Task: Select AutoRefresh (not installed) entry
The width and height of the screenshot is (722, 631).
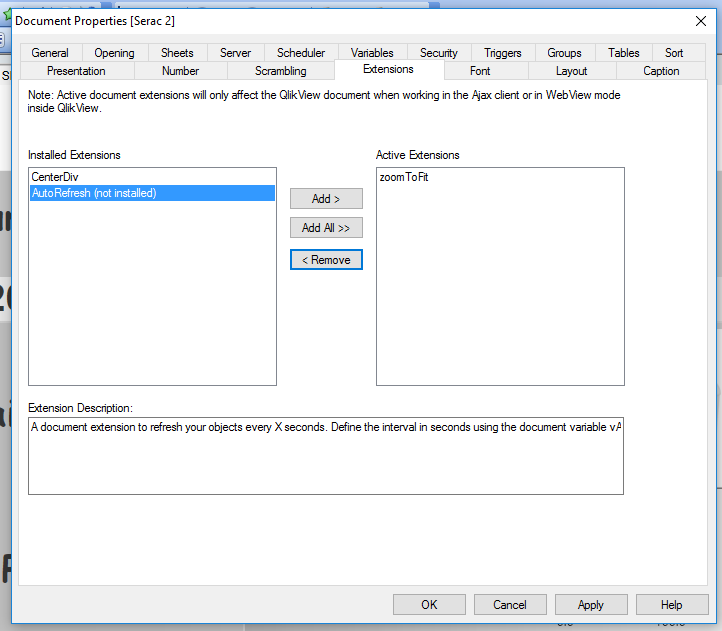Action: tap(152, 193)
